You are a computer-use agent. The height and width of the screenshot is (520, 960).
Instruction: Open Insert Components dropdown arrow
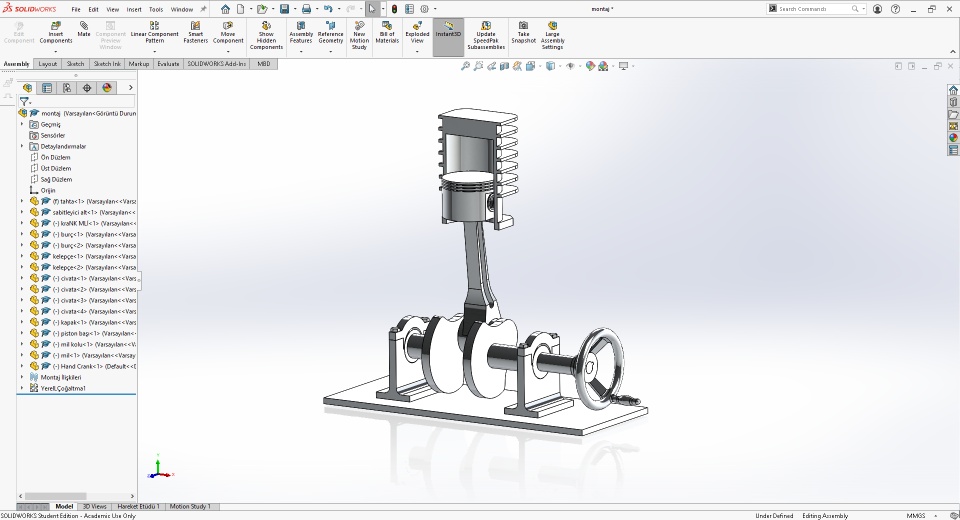point(56,51)
